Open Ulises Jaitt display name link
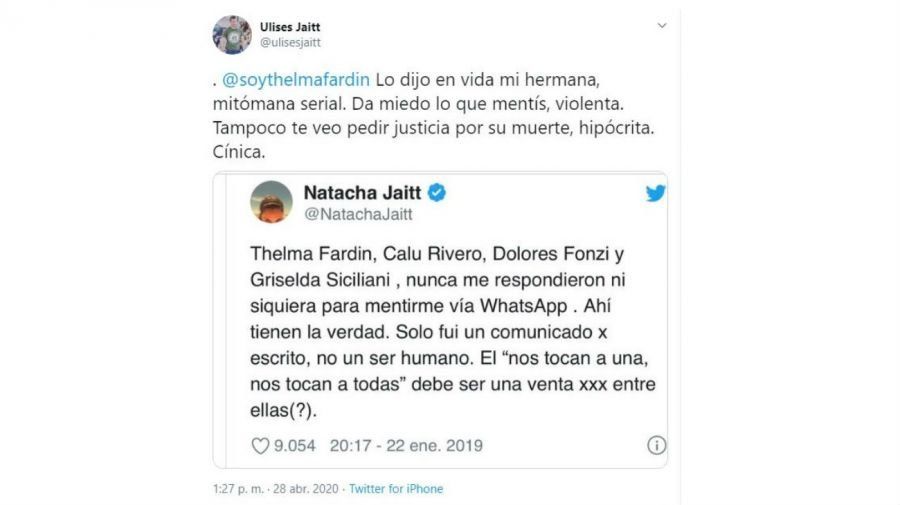Screen dimensions: 900x505 (x=290, y=27)
